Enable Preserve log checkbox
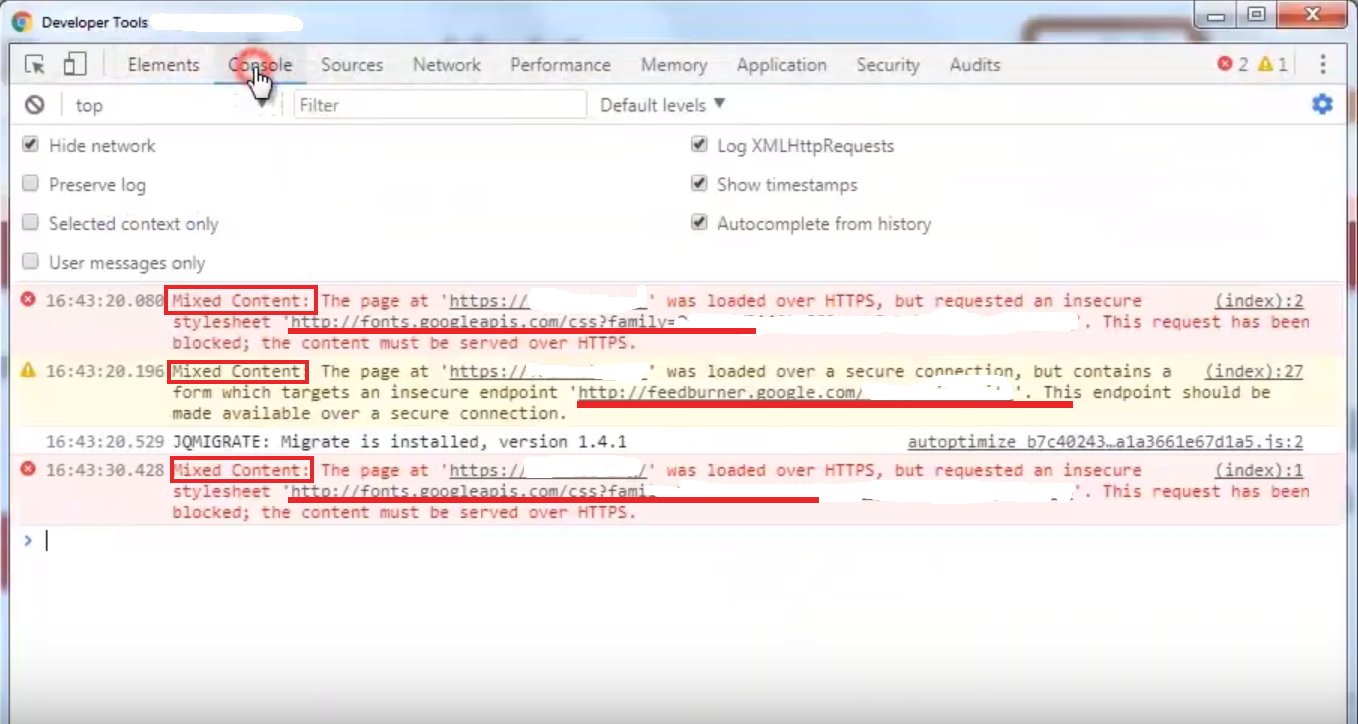This screenshot has width=1358, height=724. click(30, 184)
